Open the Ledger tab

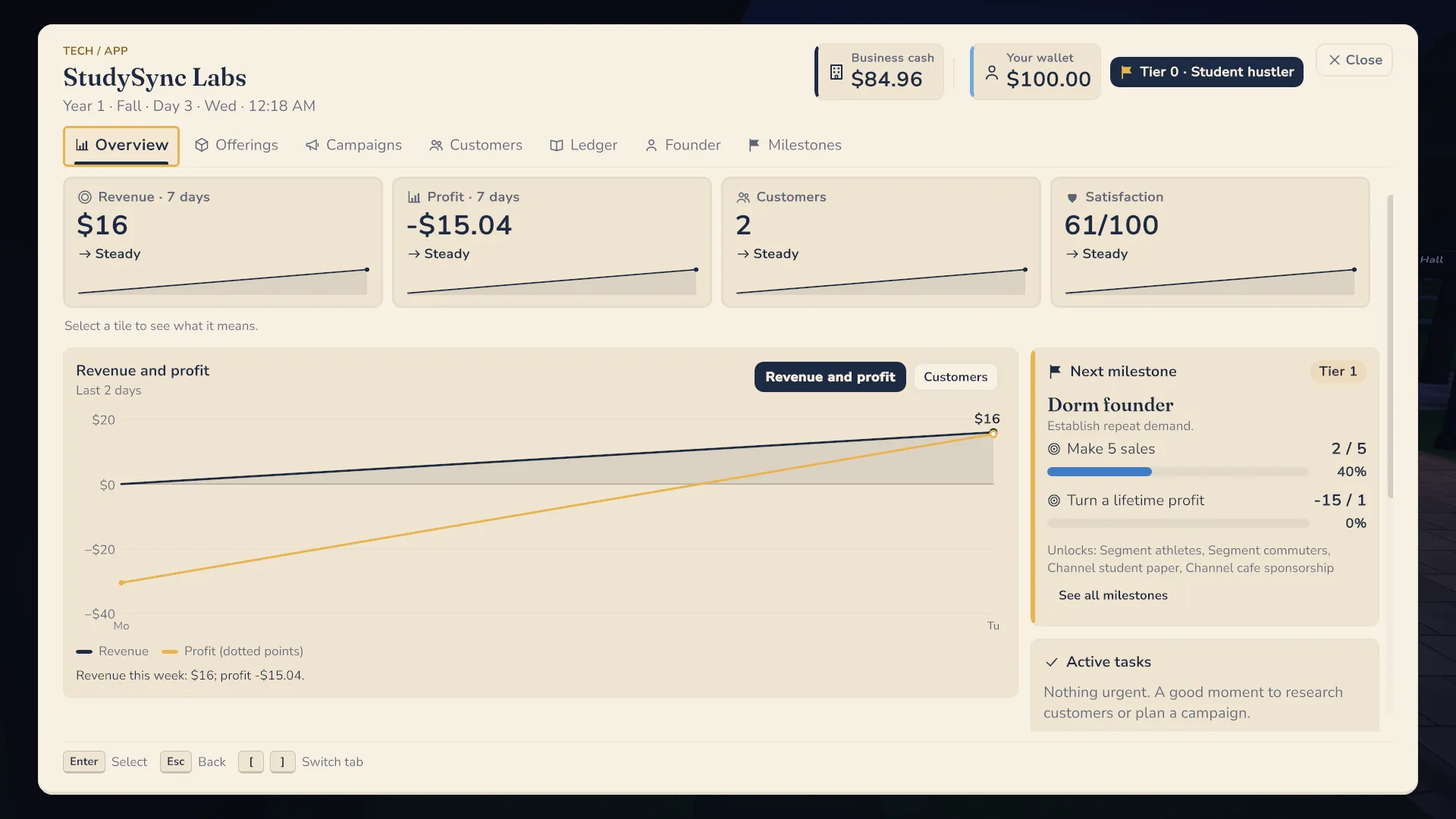tap(583, 146)
